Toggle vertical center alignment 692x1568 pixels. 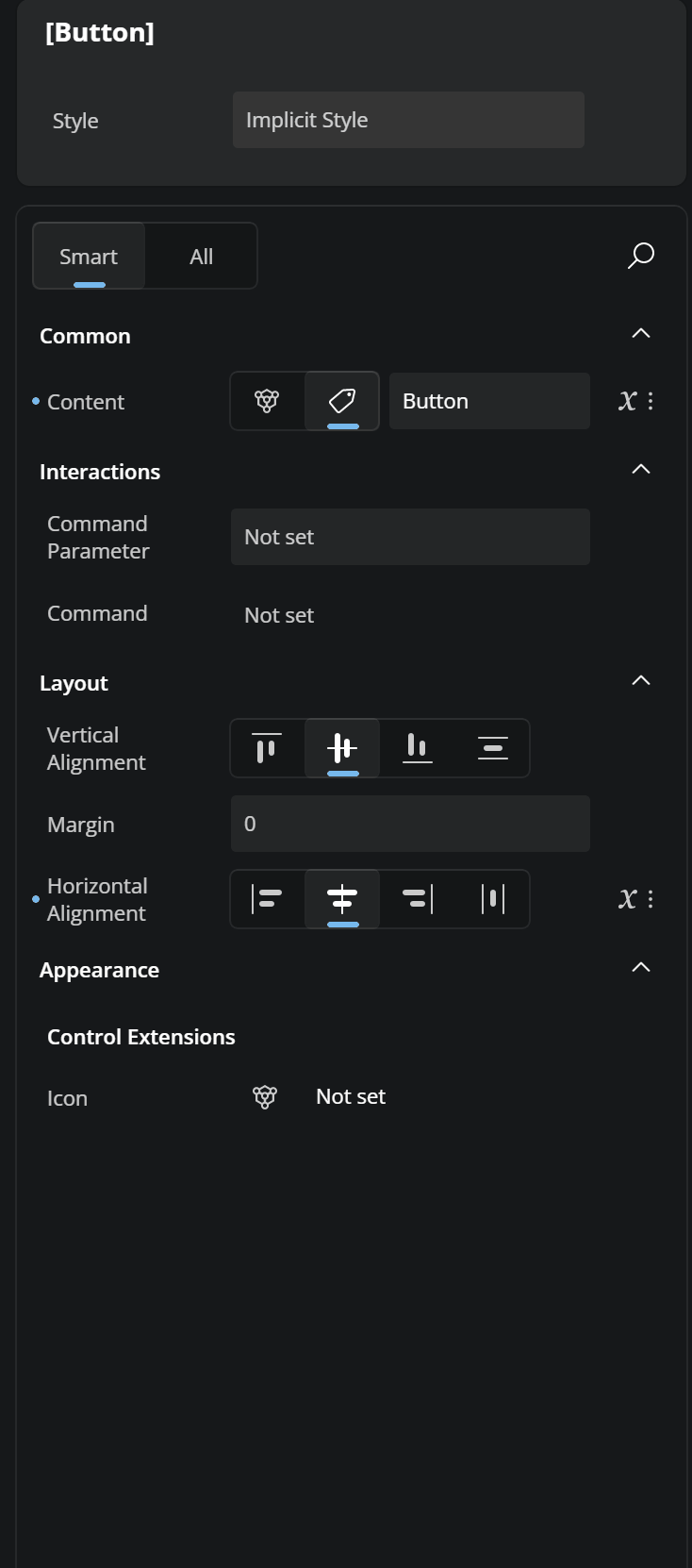[x=341, y=748]
